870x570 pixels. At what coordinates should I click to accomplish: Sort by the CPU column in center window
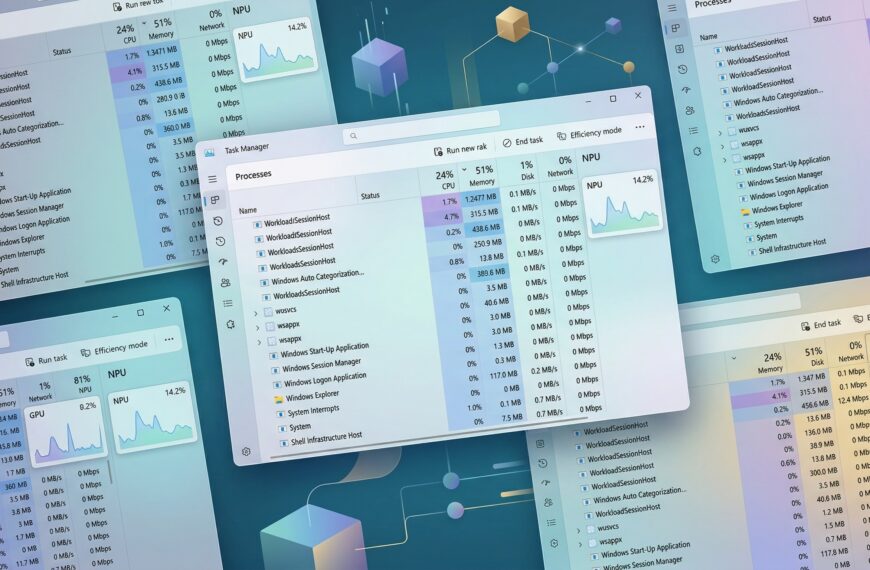pyautogui.click(x=445, y=179)
